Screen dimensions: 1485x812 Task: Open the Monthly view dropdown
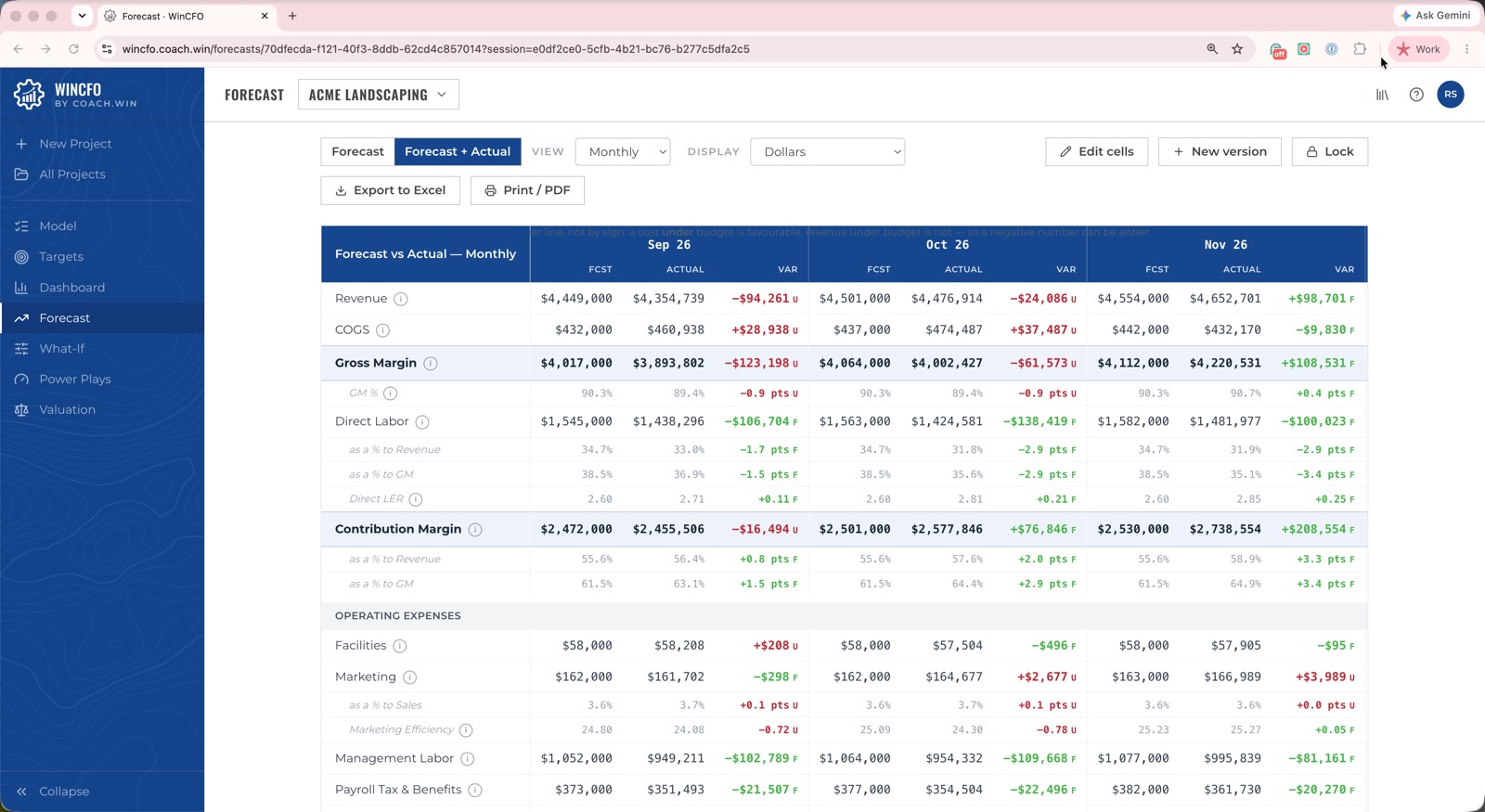click(x=623, y=152)
